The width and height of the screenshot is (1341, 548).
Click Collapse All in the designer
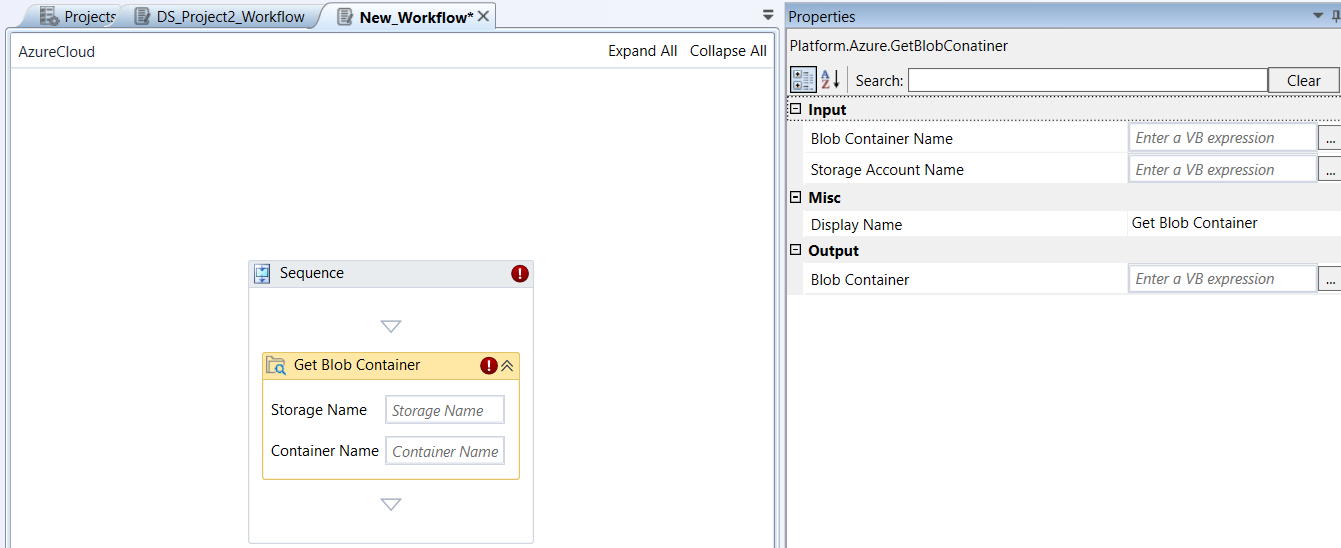pos(728,51)
